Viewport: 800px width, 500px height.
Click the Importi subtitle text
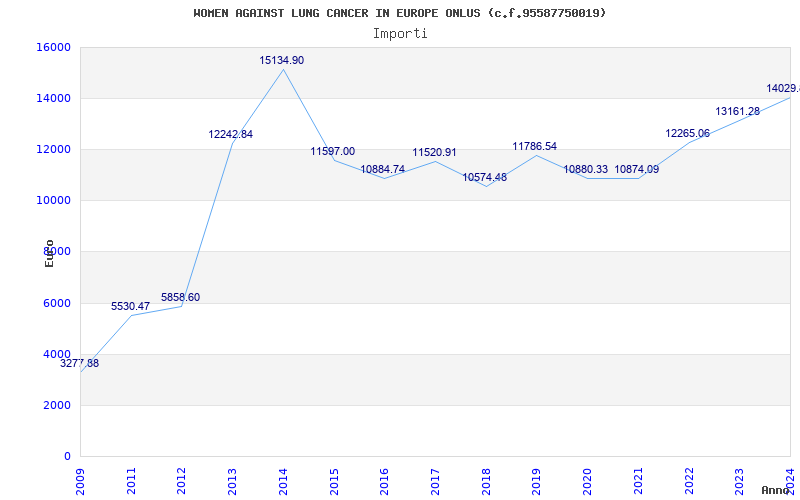(x=399, y=33)
